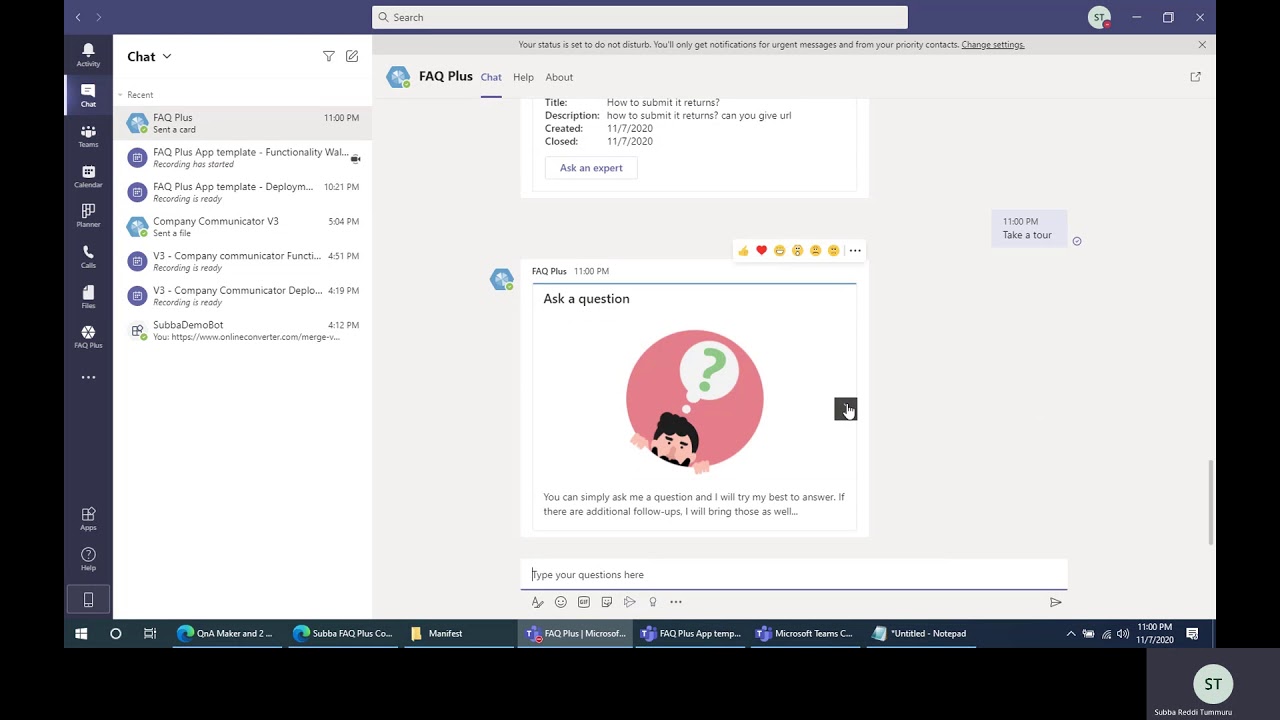Image resolution: width=1280 pixels, height=720 pixels.
Task: Switch to the About tab
Action: pyautogui.click(x=559, y=77)
